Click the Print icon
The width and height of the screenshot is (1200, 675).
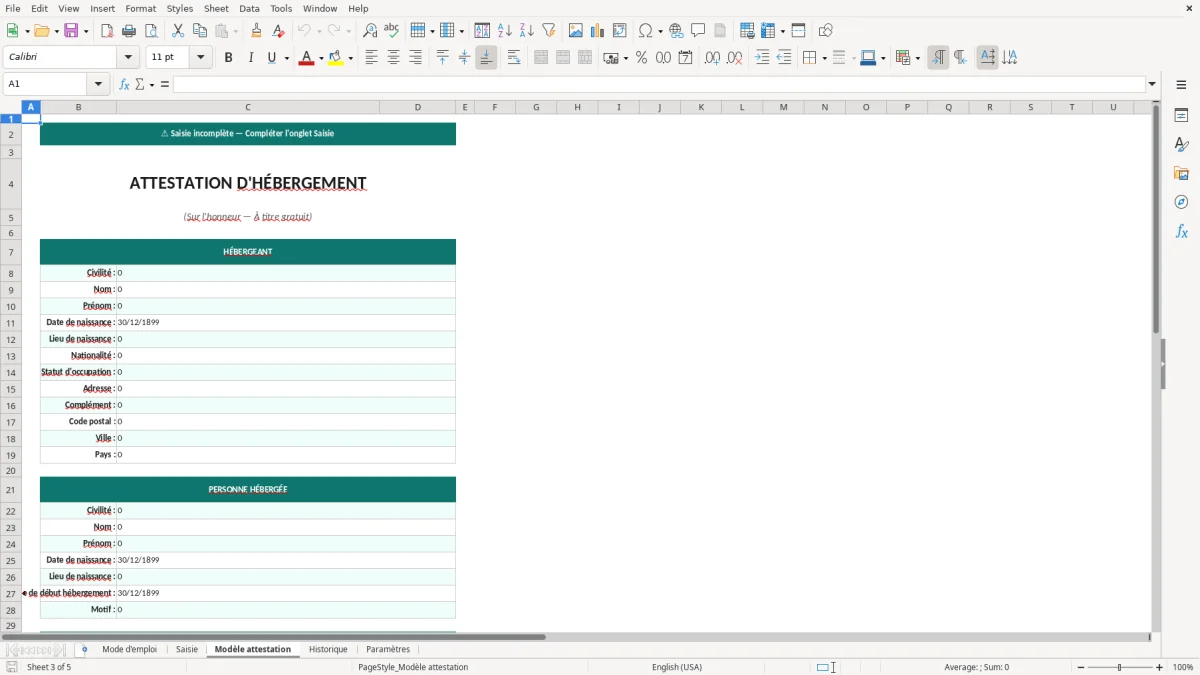[129, 31]
